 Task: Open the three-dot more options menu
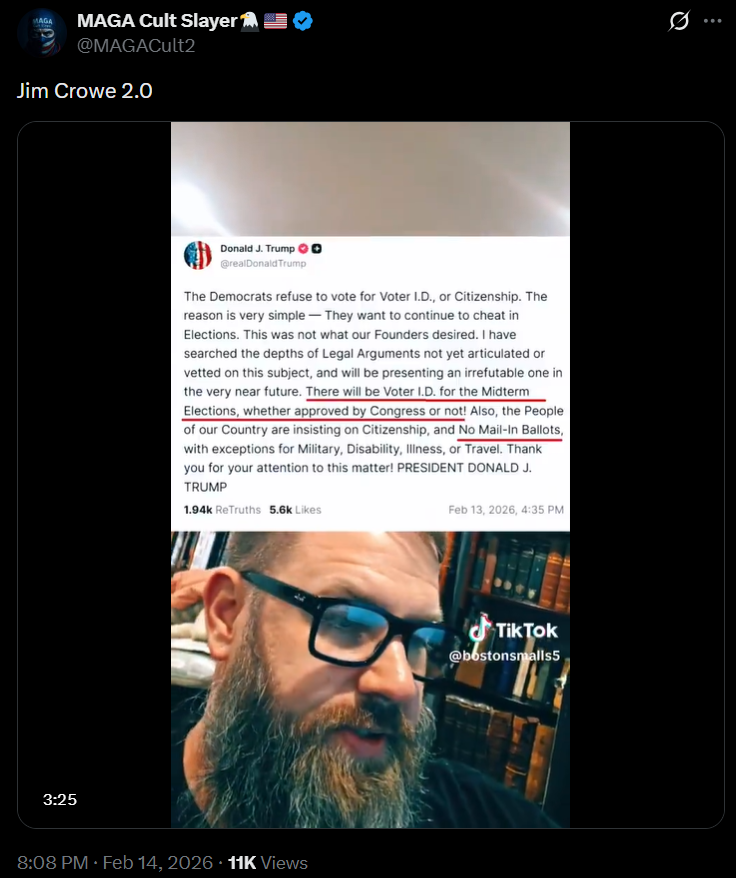tap(712, 21)
